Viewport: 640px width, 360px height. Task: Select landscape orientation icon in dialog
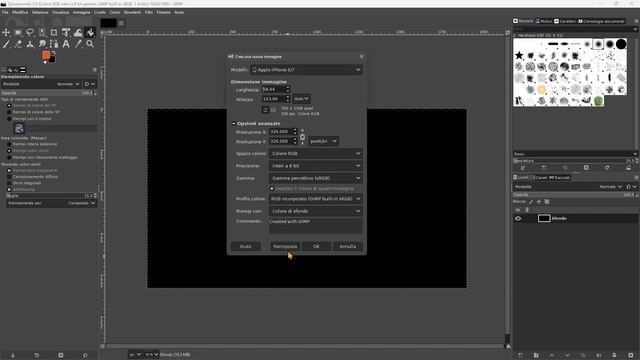click(273, 110)
